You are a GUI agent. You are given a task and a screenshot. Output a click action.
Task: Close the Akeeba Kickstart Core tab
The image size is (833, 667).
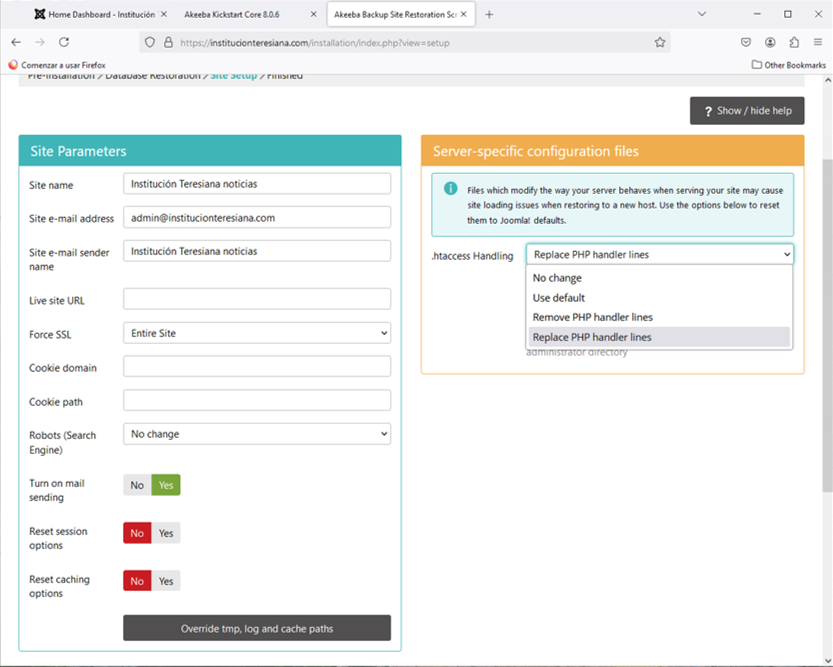pos(313,14)
